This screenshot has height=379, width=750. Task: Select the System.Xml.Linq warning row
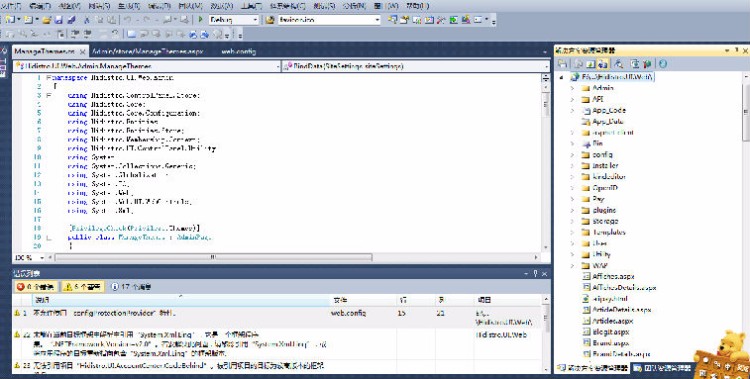pos(277,344)
